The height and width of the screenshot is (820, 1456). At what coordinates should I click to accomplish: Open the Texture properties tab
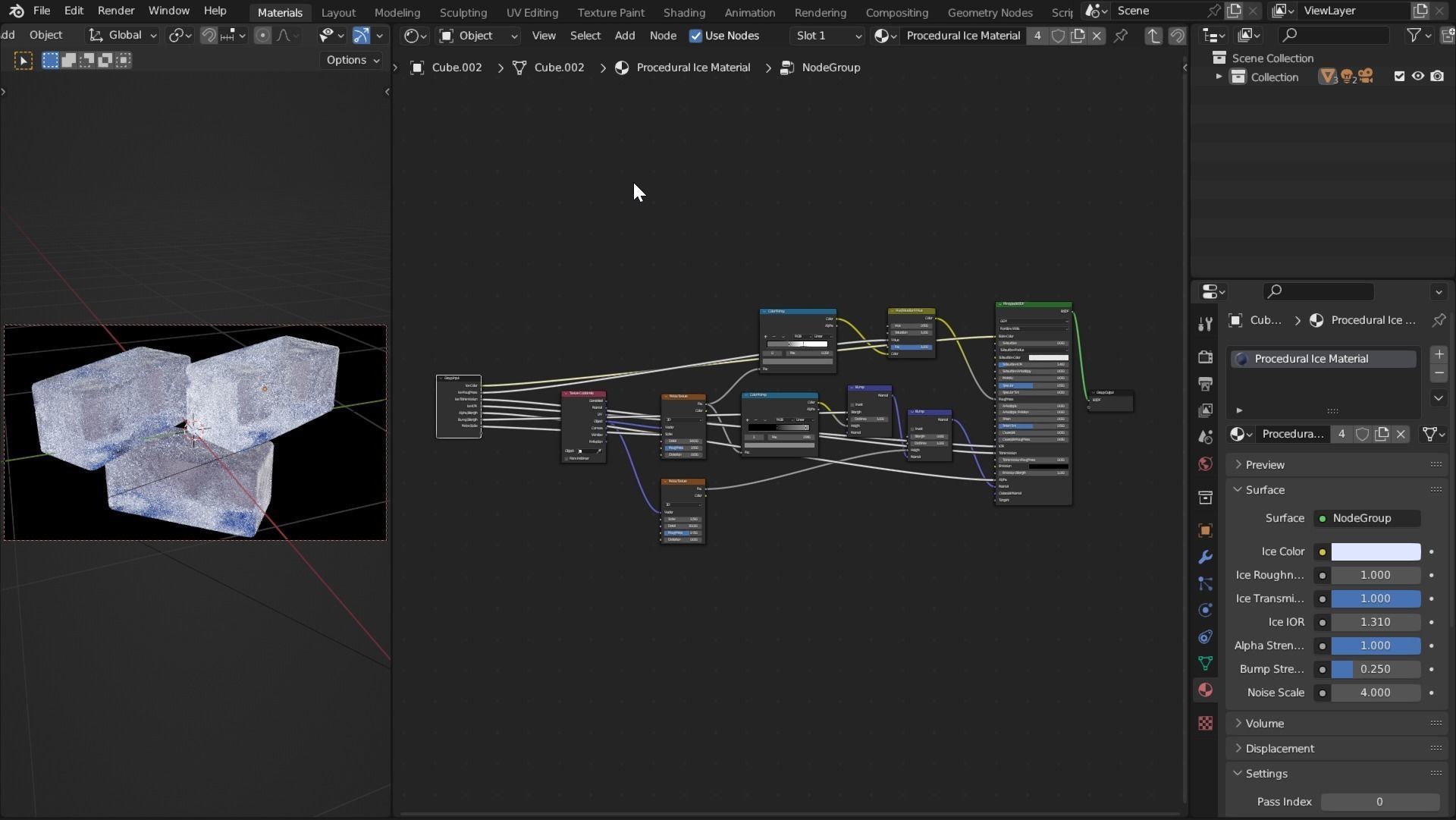pos(1205,723)
